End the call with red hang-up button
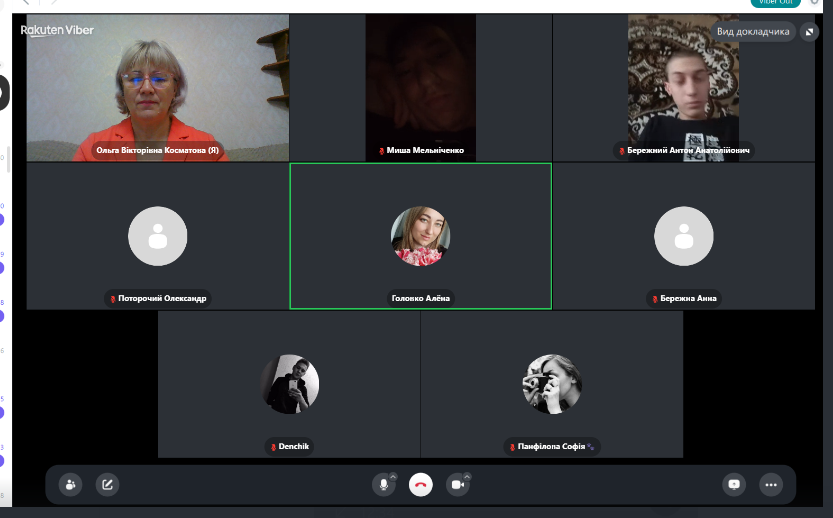The height and width of the screenshot is (518, 833). (x=421, y=484)
